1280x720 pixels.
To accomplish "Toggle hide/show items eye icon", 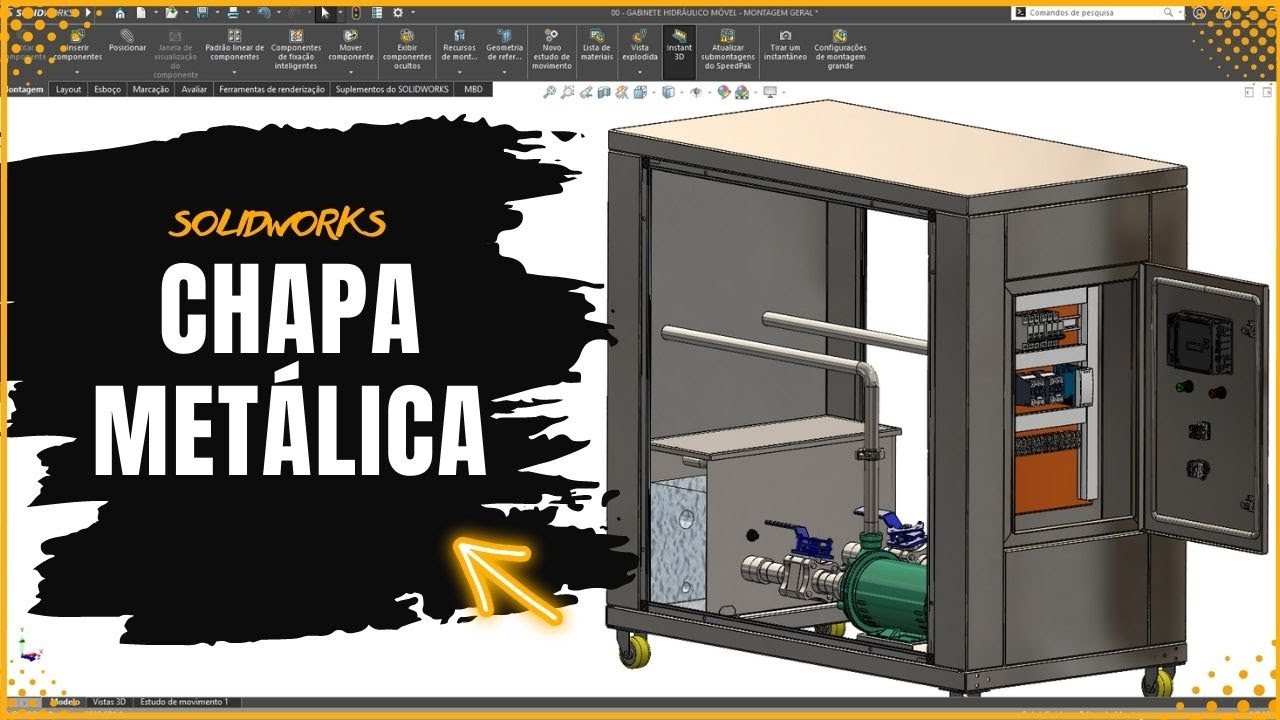I will pyautogui.click(x=696, y=92).
